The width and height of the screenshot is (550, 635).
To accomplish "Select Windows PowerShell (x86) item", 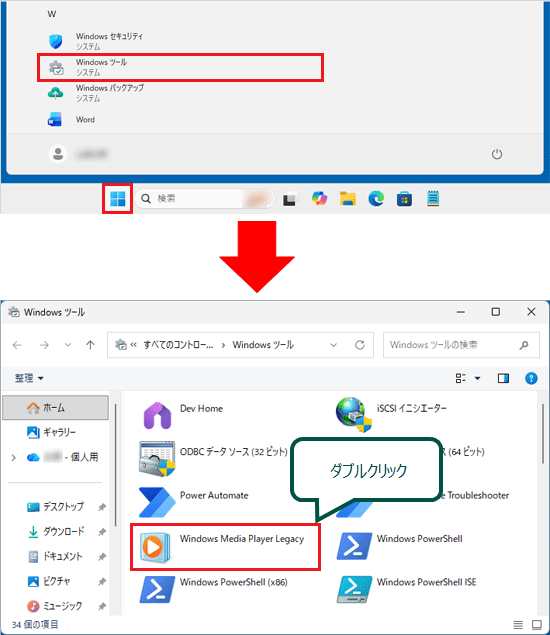I will [213, 589].
